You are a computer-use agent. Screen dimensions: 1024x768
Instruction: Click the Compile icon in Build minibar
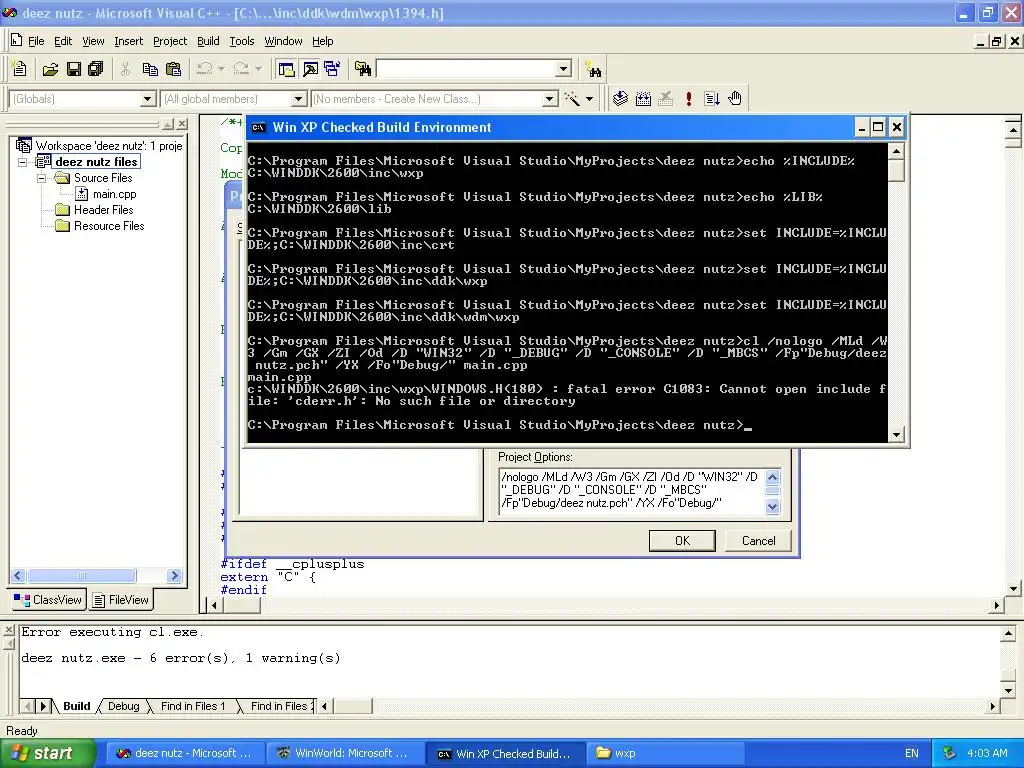pyautogui.click(x=620, y=99)
